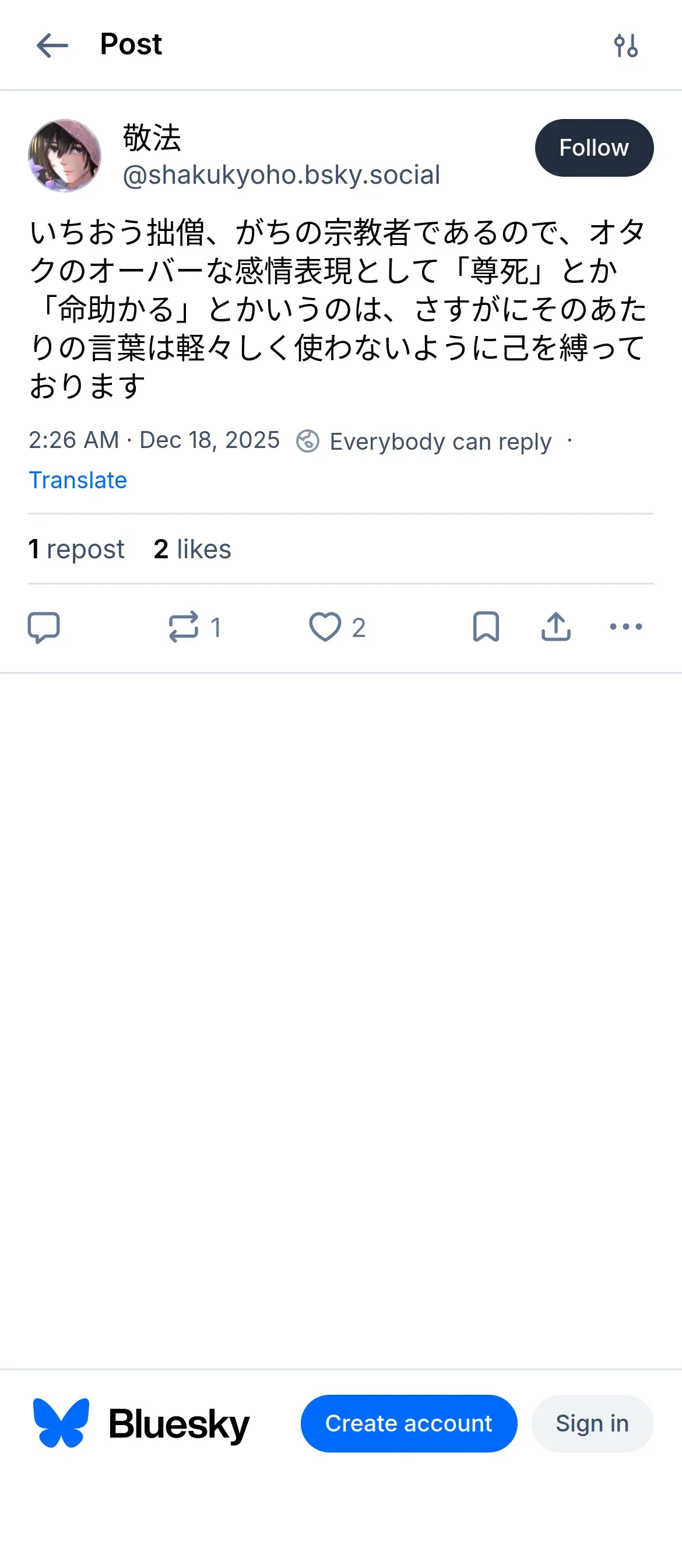Click the Everybody can reply label
Screen dimensions: 682x1568
[x=440, y=442]
